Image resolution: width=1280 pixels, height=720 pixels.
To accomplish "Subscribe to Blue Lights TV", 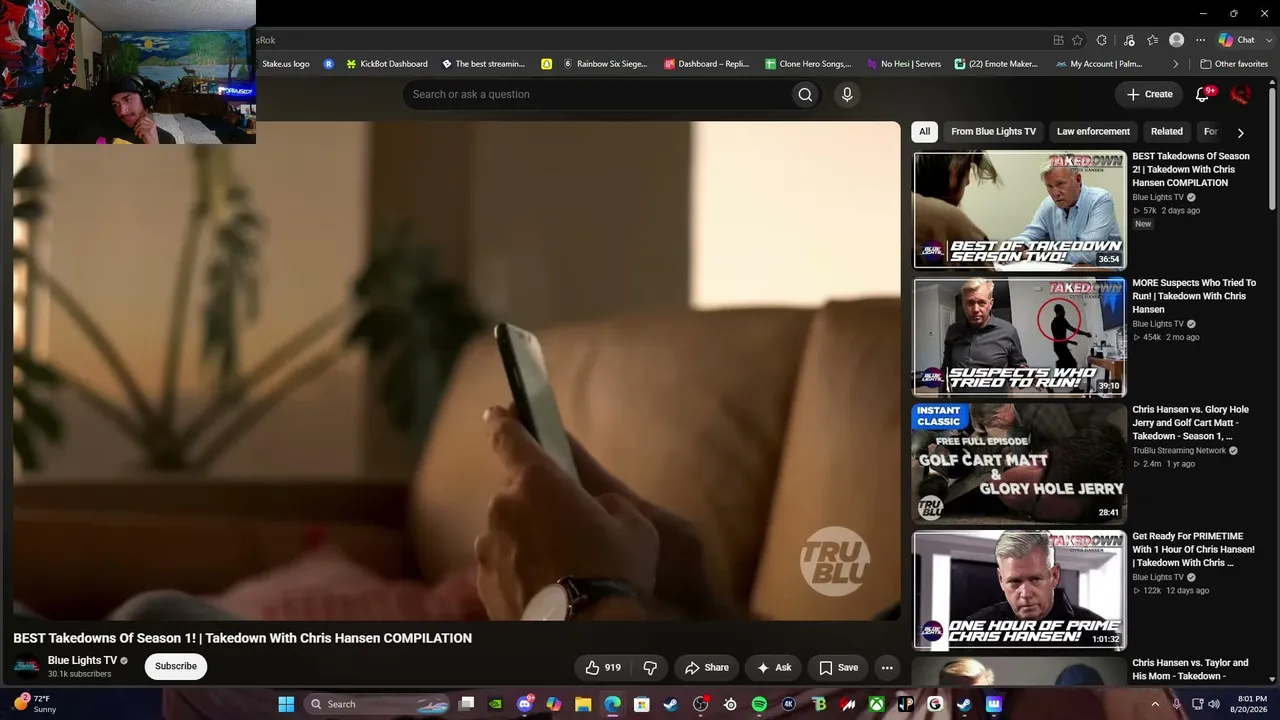I will 176,666.
